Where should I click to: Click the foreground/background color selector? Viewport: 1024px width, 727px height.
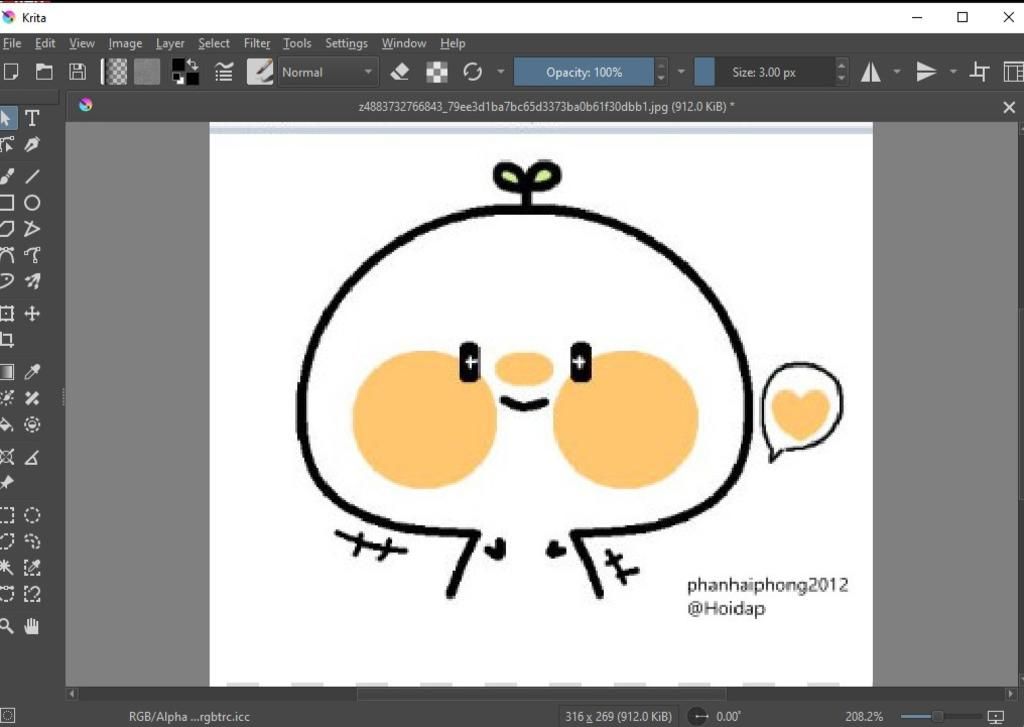coord(185,72)
